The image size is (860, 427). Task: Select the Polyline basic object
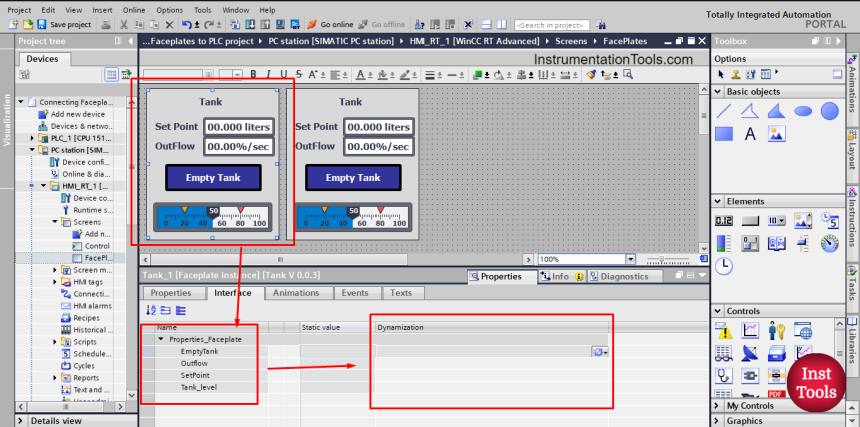coord(750,111)
